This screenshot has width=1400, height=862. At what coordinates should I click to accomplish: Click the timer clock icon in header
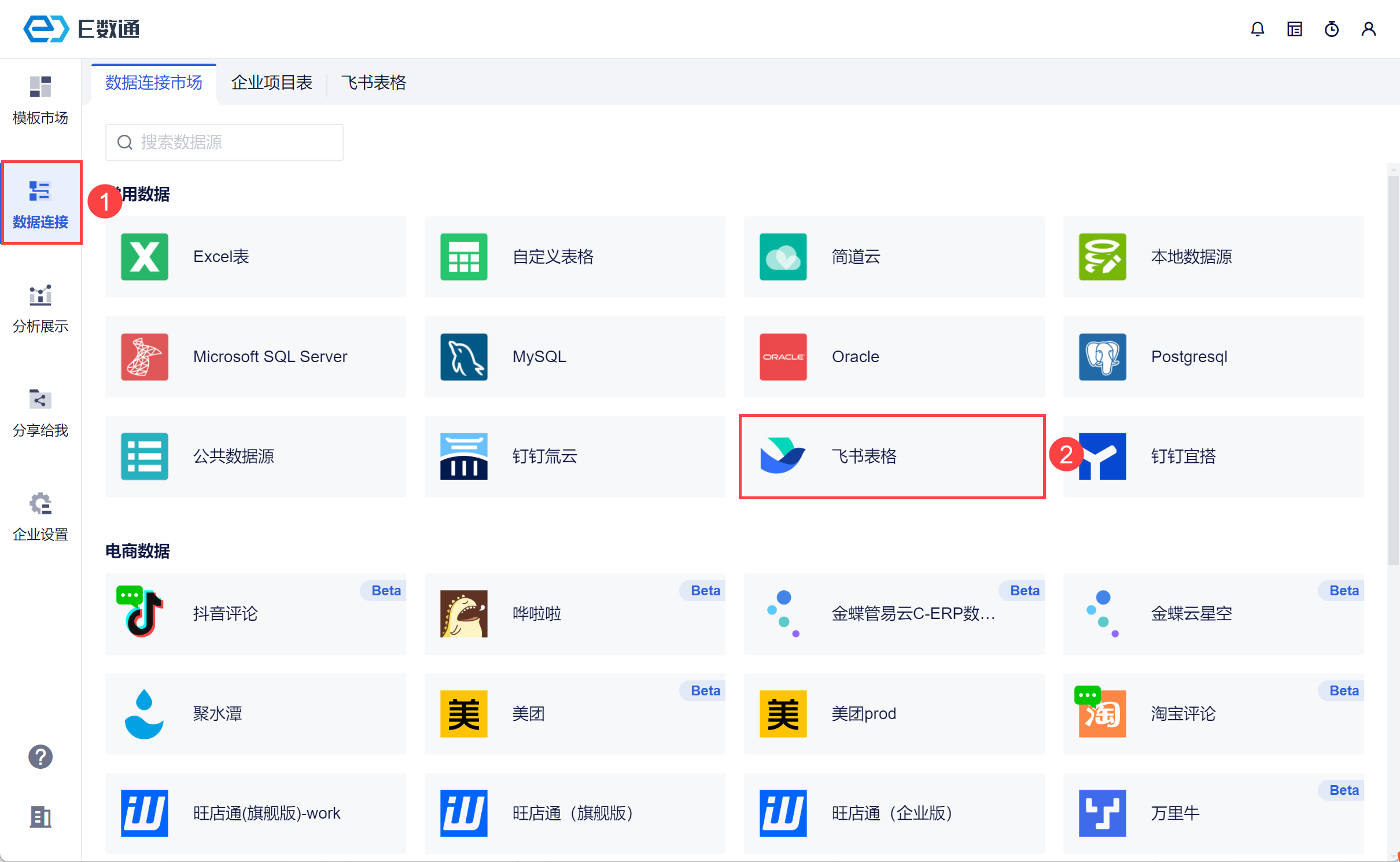point(1331,29)
